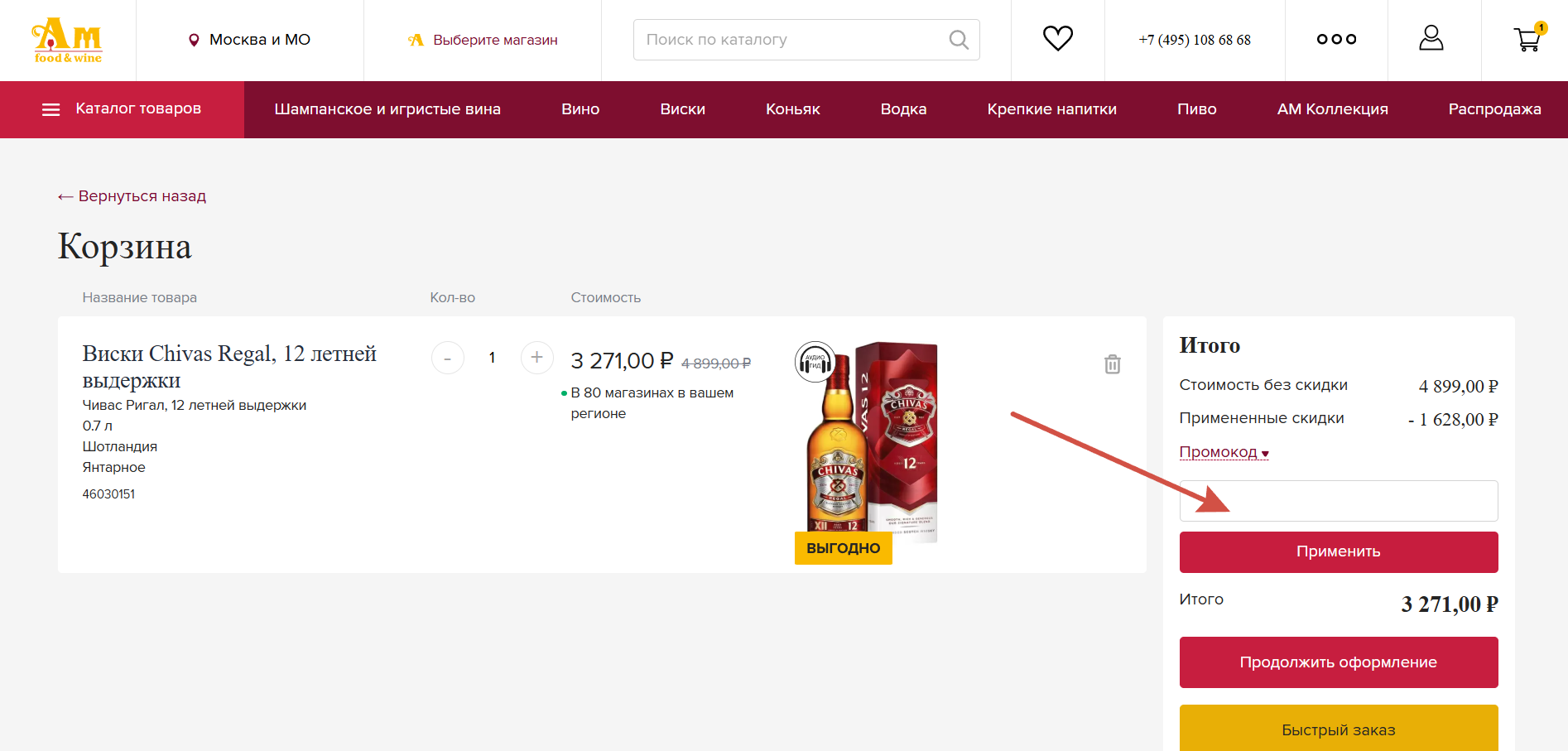Click the ВЫГОДНО badge on the product
The width and height of the screenshot is (1568, 751).
point(843,548)
